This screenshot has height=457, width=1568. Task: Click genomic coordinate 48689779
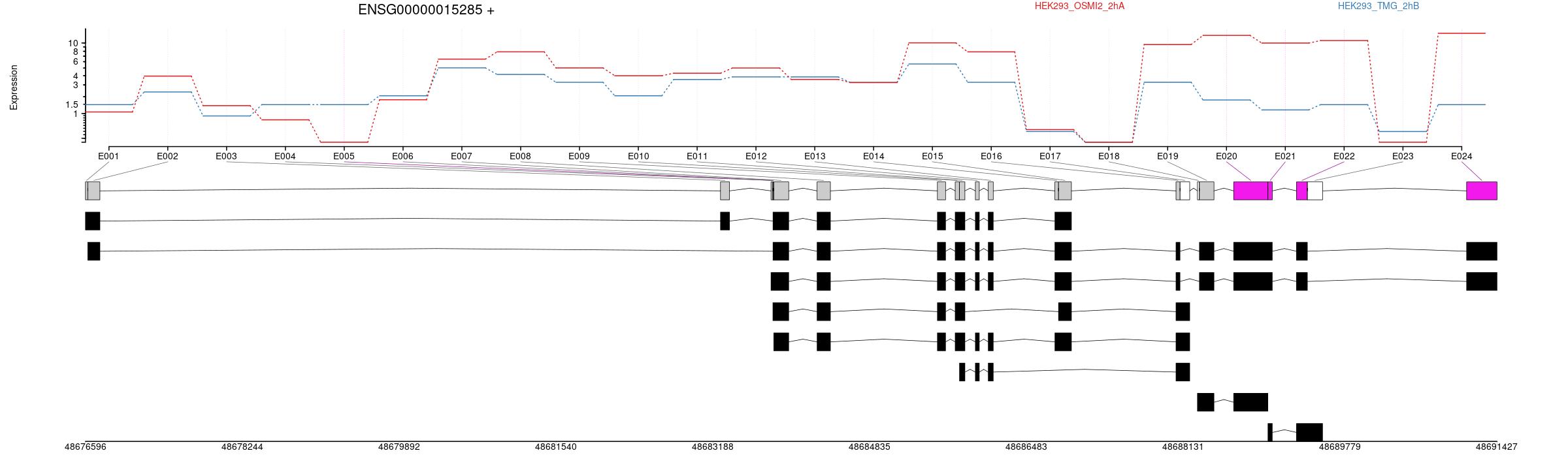(x=1339, y=447)
